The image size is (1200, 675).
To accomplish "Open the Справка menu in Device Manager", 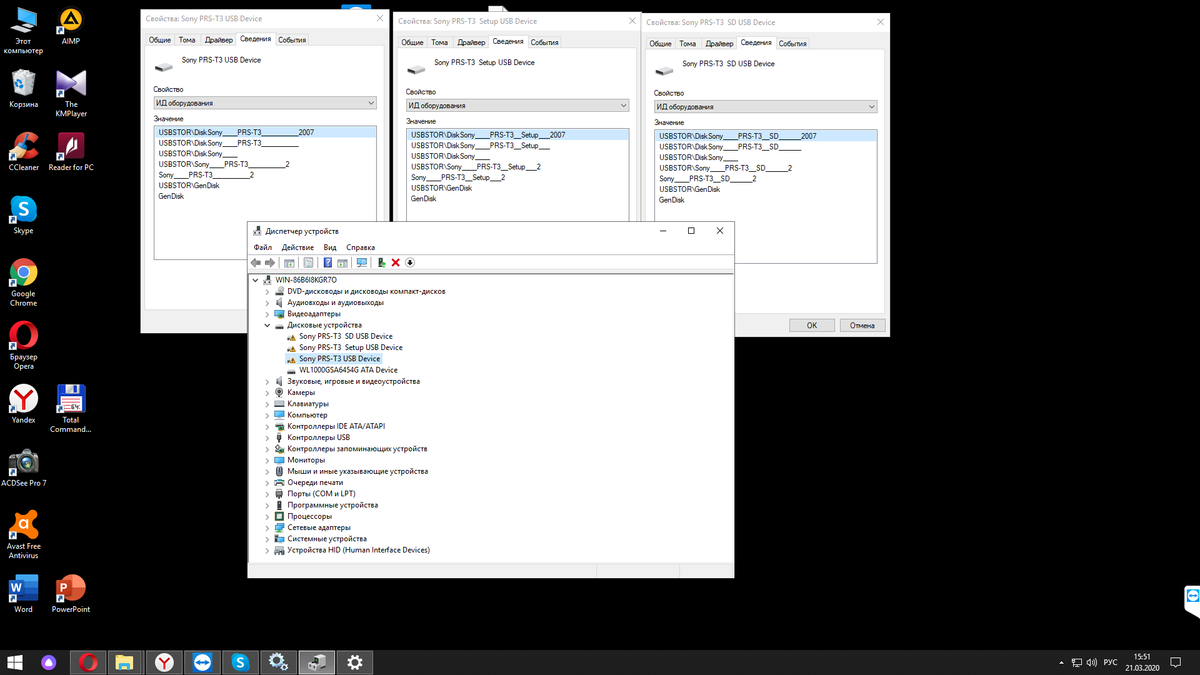I will pyautogui.click(x=360, y=247).
